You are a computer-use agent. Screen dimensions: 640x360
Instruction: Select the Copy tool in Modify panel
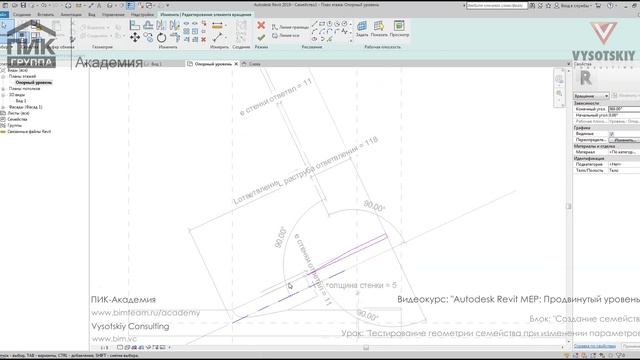click(148, 38)
